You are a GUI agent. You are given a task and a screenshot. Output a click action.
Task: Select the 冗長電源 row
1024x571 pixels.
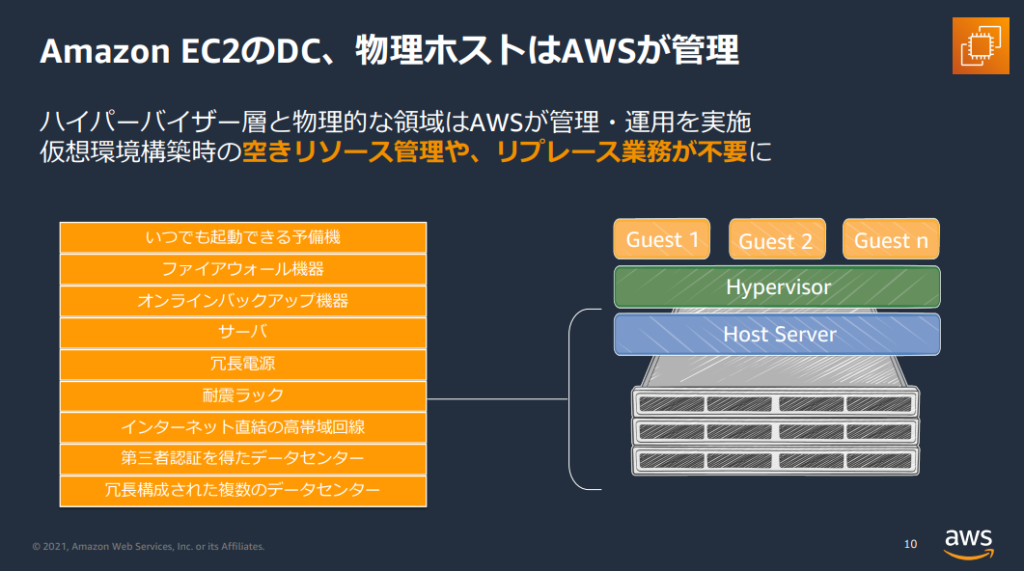[x=243, y=364]
